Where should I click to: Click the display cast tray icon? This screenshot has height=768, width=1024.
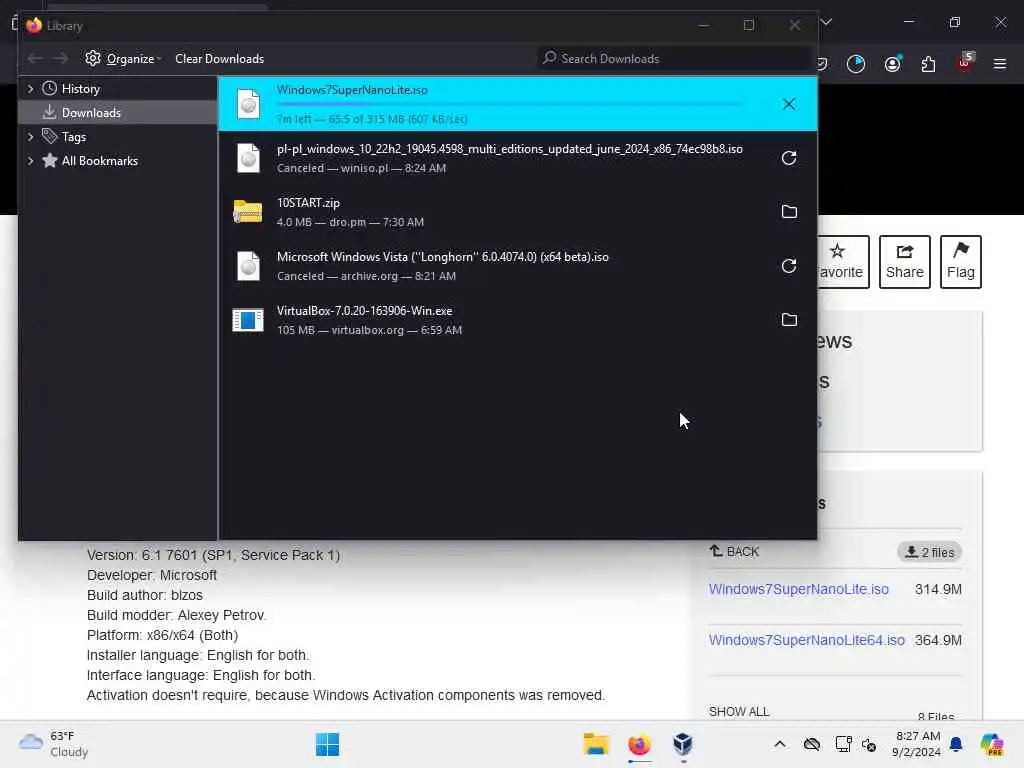click(x=843, y=744)
